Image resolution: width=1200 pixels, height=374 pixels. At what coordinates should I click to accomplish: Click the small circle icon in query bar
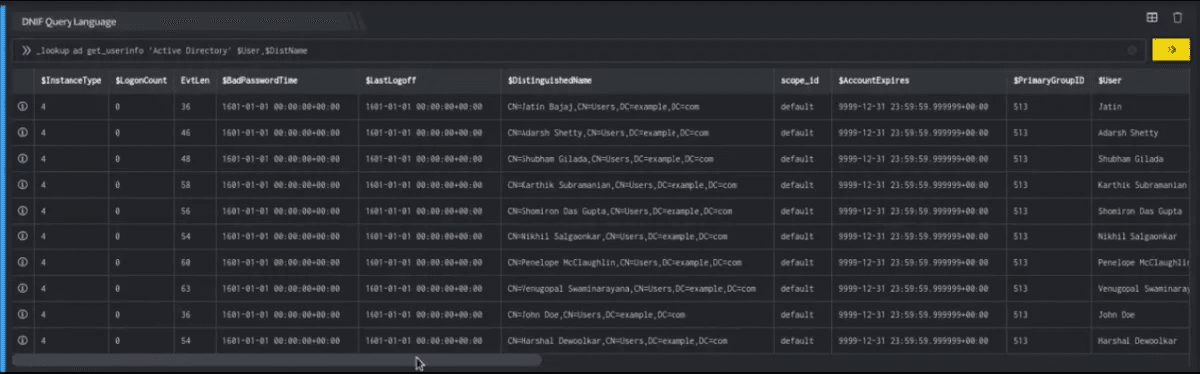1133,50
